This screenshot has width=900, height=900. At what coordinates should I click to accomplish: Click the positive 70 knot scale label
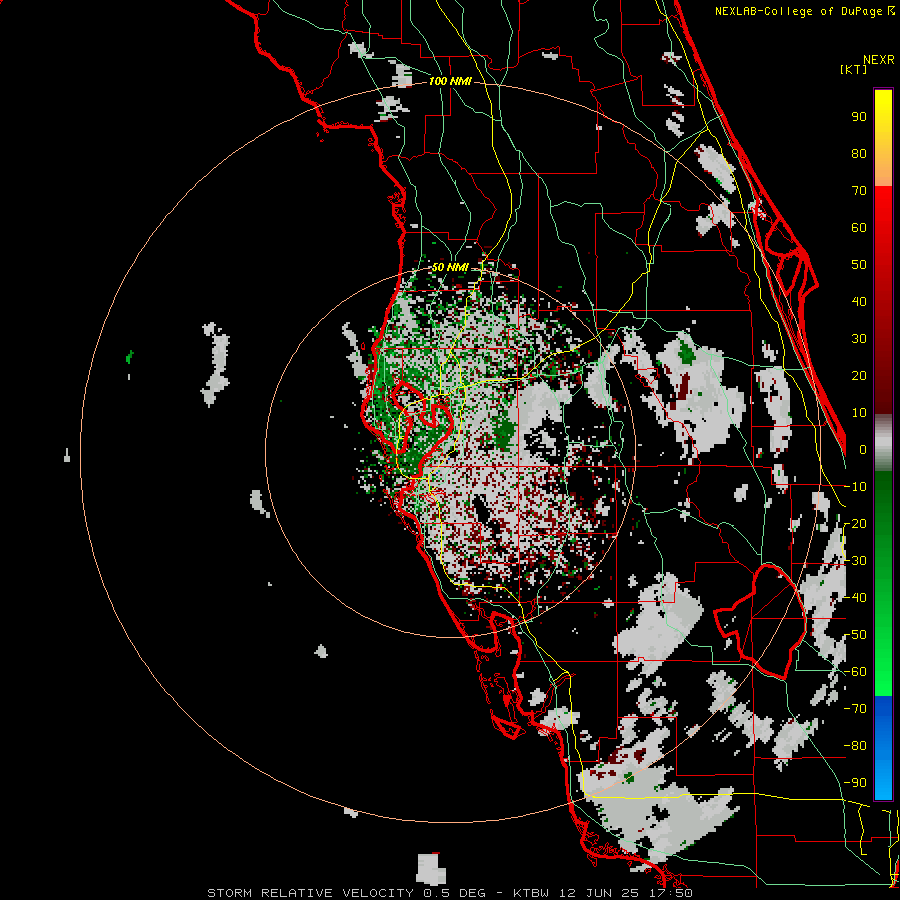tap(859, 191)
